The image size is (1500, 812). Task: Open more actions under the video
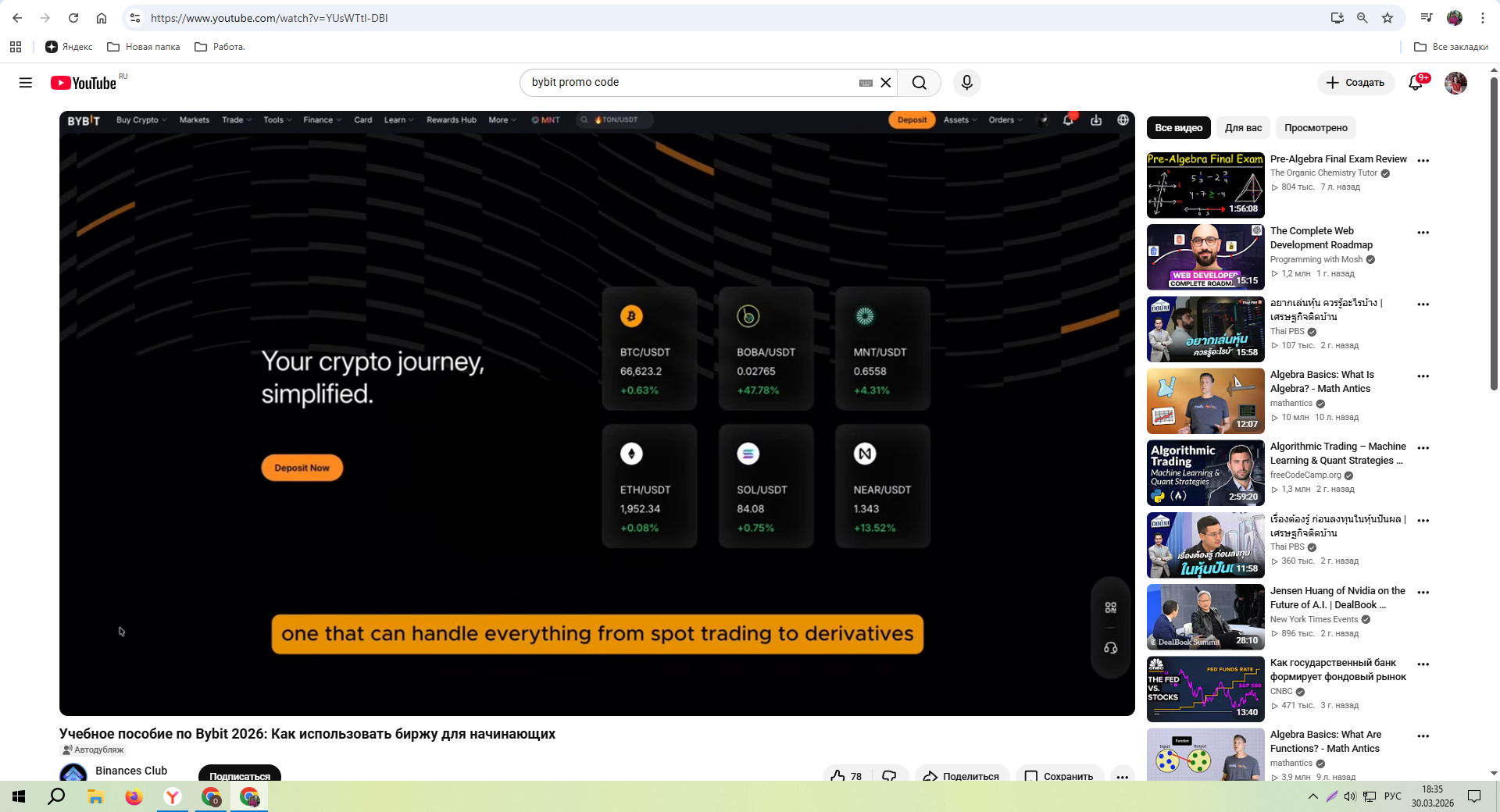(1123, 776)
